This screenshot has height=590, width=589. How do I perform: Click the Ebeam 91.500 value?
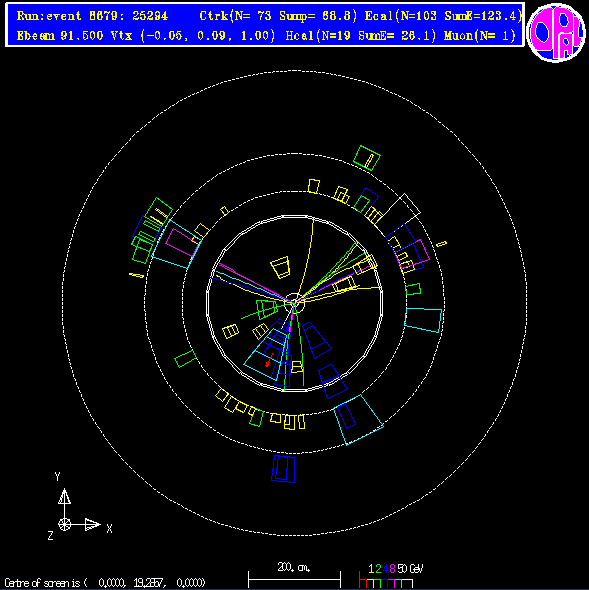[x=60, y=36]
